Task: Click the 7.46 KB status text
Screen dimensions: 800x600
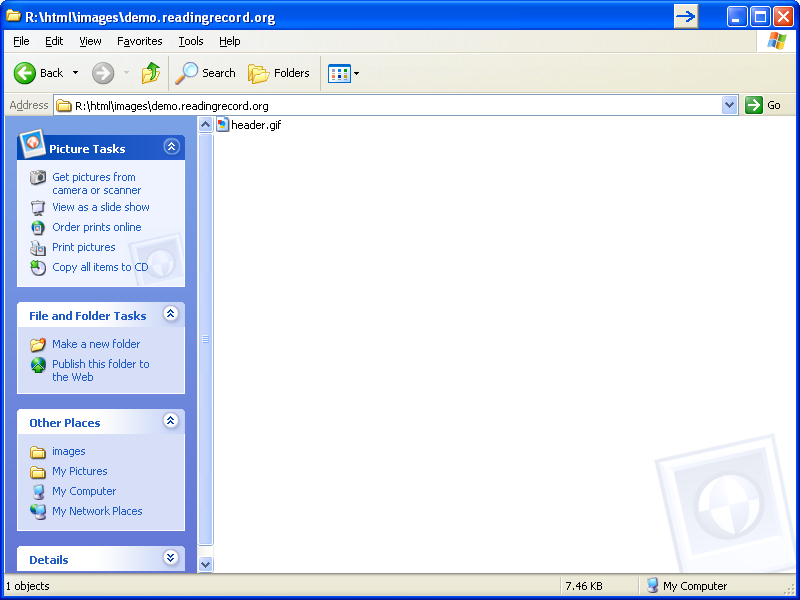Action: point(584,586)
